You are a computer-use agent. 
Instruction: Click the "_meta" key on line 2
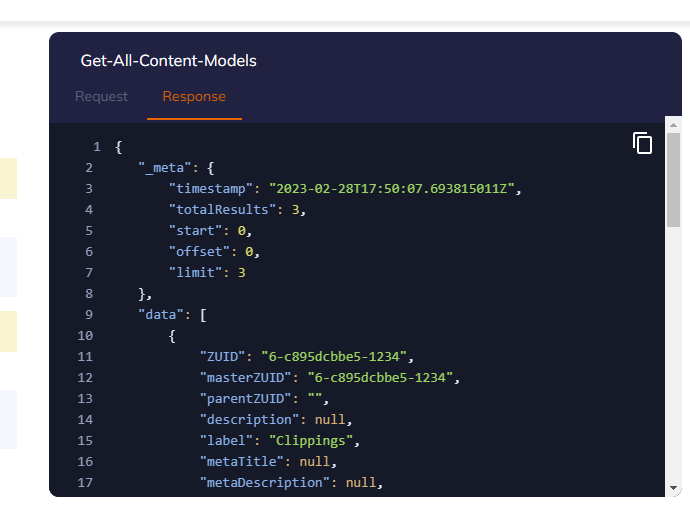(165, 168)
